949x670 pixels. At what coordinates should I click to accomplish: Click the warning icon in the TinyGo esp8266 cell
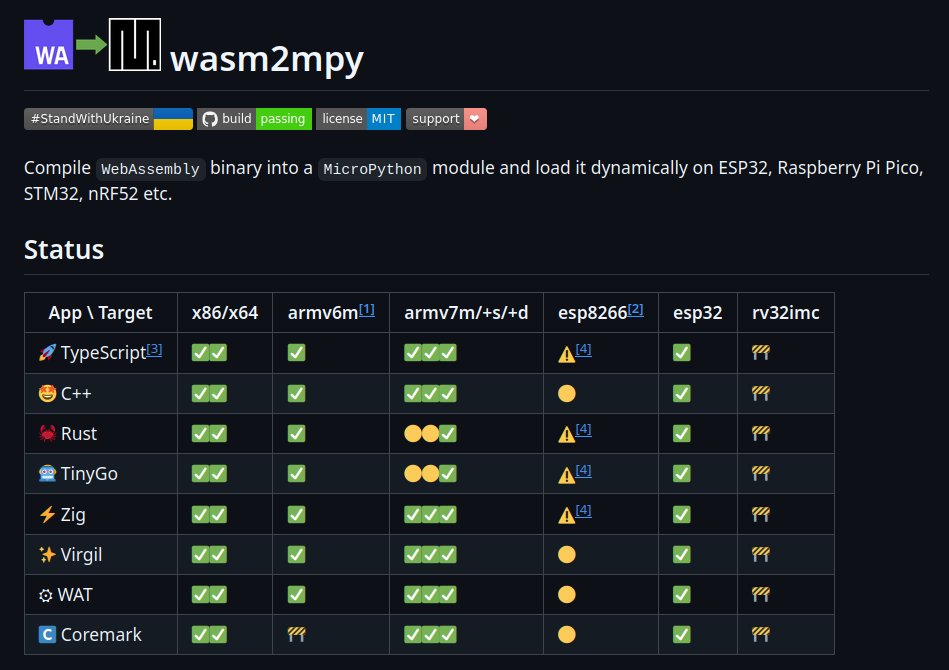(x=566, y=475)
